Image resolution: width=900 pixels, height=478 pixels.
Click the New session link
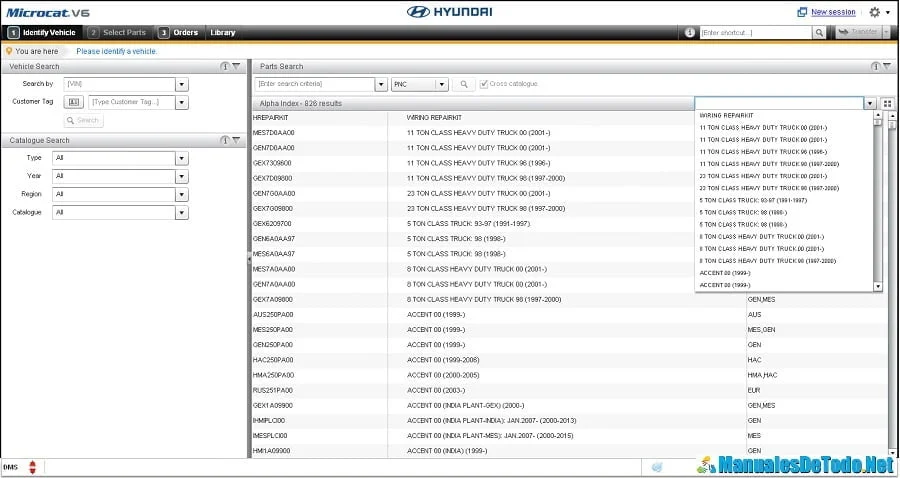[x=833, y=12]
